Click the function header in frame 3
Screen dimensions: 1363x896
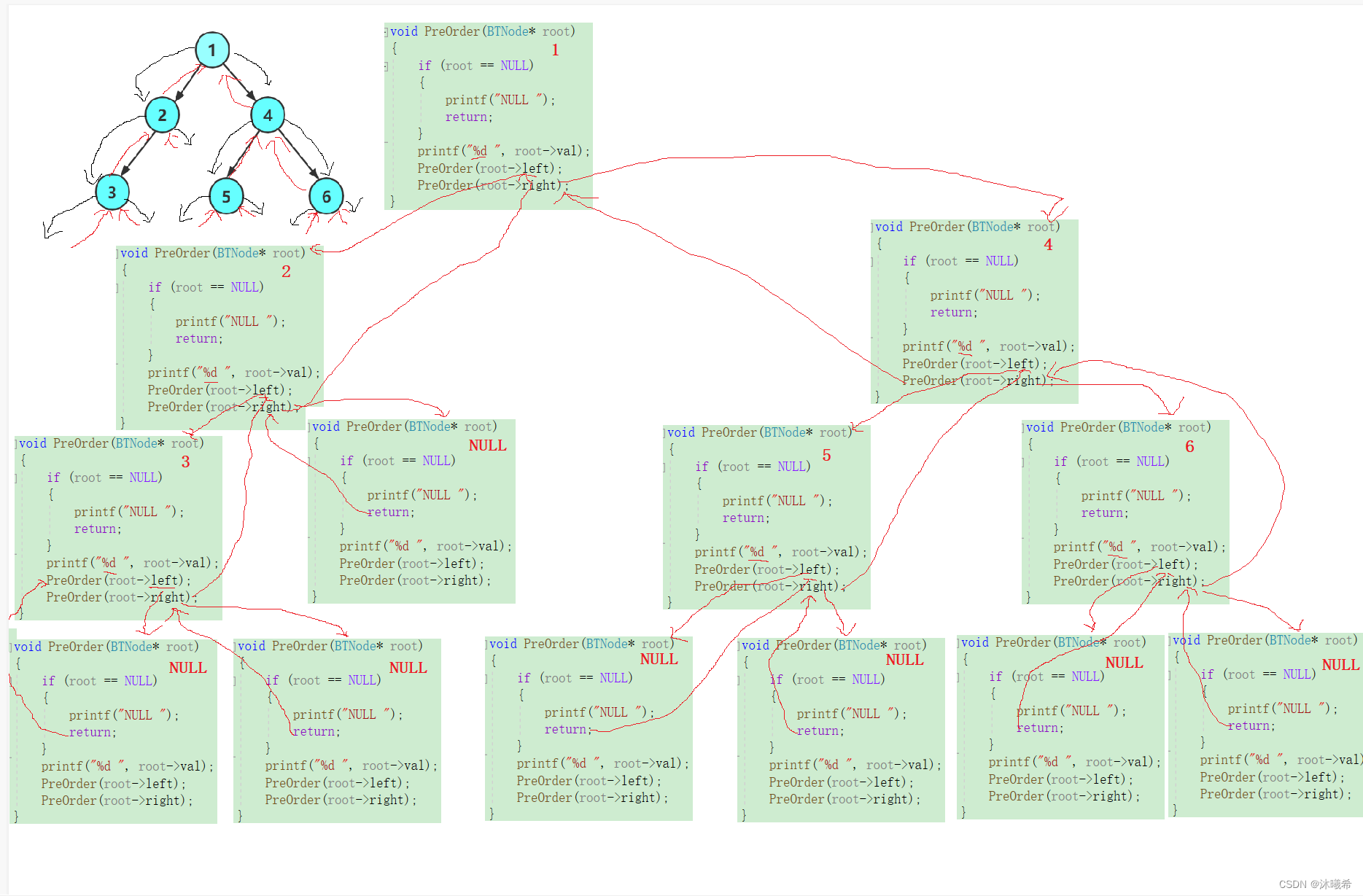[112, 443]
